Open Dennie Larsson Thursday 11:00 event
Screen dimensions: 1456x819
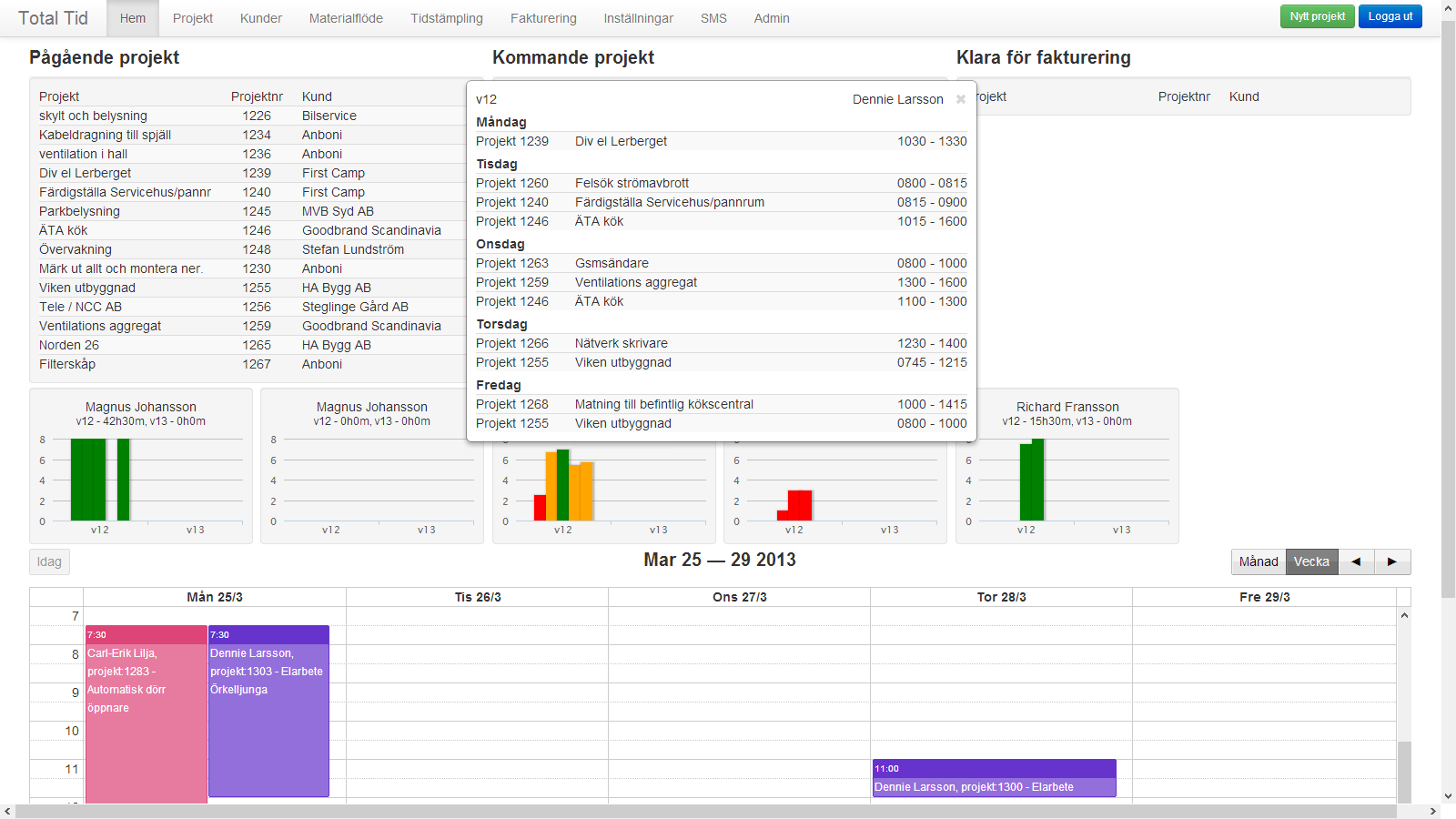pyautogui.click(x=994, y=779)
